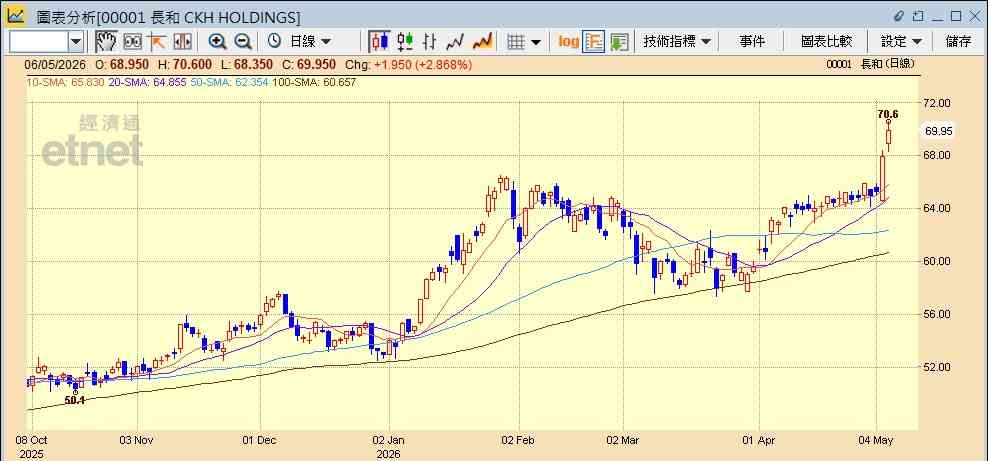Click the clock period icon
Viewport: 990px width, 461px height.
point(274,42)
